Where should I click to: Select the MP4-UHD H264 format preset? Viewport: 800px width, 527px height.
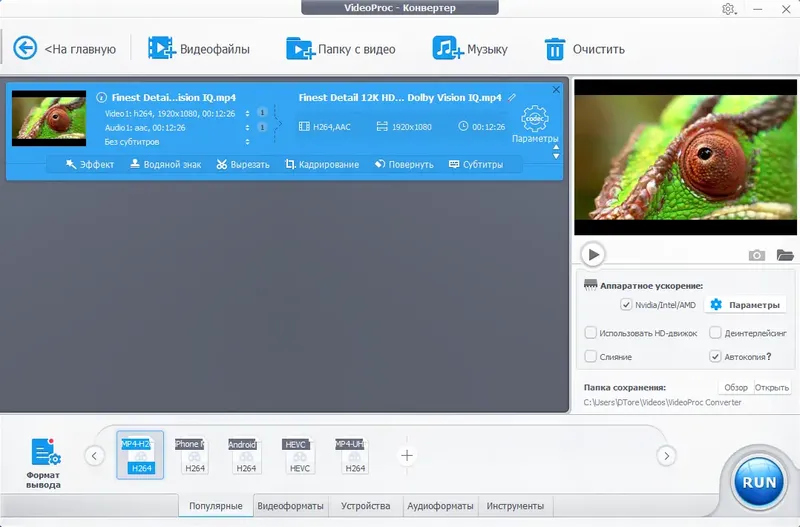[353, 455]
